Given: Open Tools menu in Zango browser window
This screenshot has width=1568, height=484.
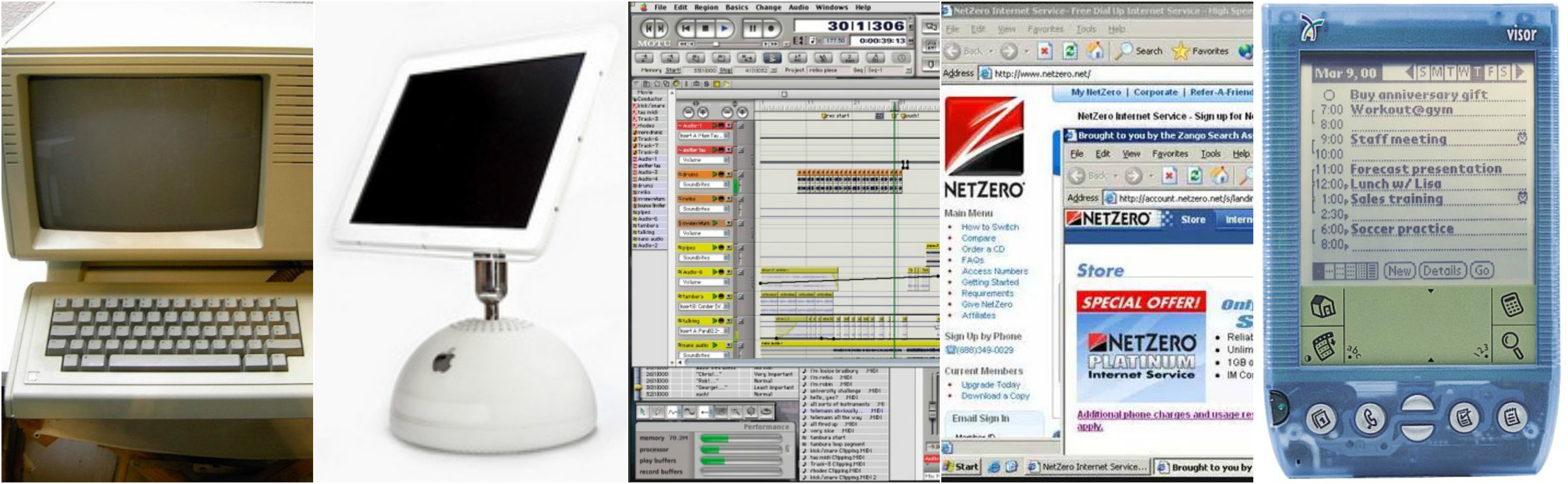Looking at the screenshot, I should (x=1211, y=154).
